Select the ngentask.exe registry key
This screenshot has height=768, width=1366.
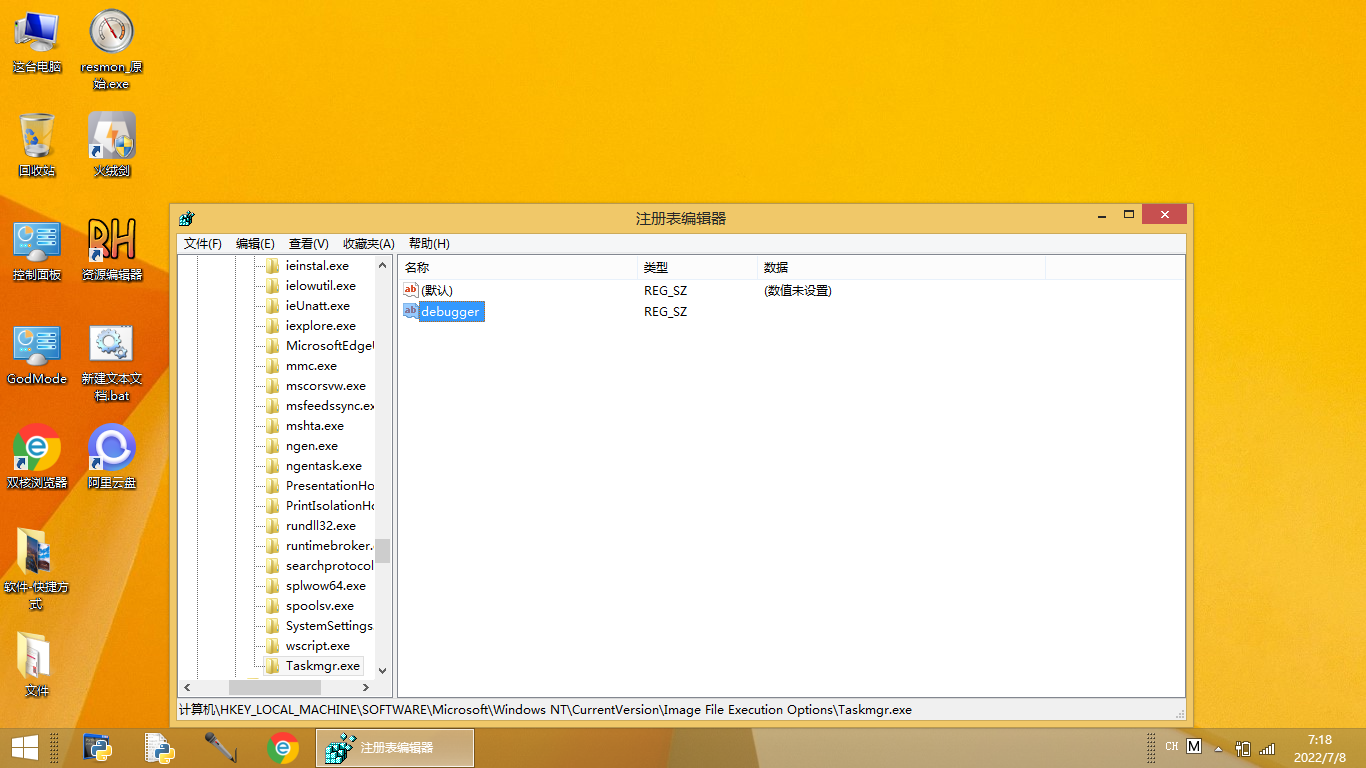click(323, 466)
